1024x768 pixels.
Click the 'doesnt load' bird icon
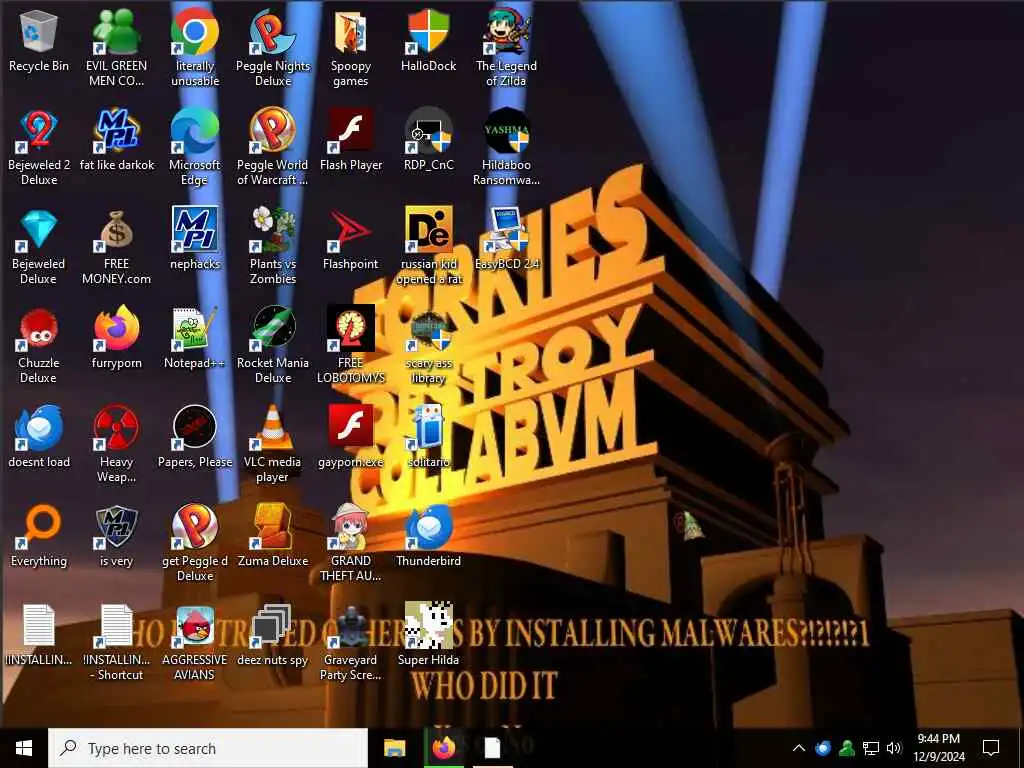[39, 436]
